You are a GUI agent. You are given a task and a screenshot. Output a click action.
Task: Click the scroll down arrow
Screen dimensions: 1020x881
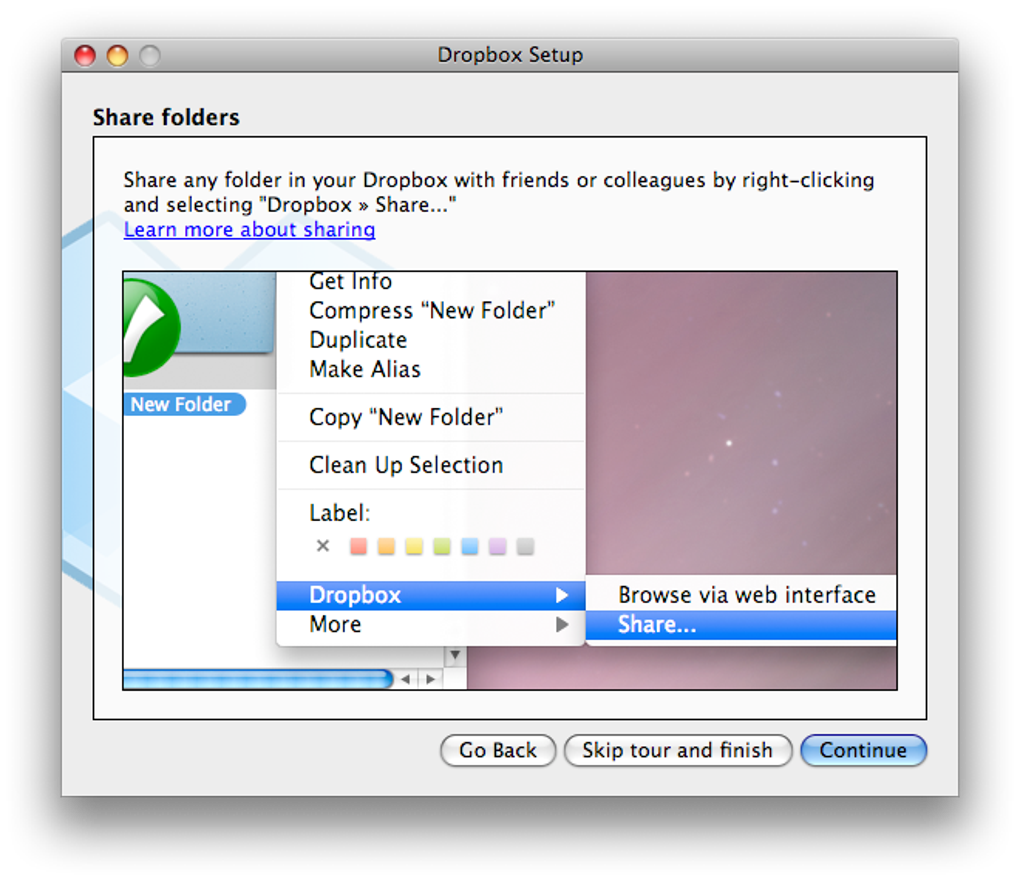coord(455,655)
